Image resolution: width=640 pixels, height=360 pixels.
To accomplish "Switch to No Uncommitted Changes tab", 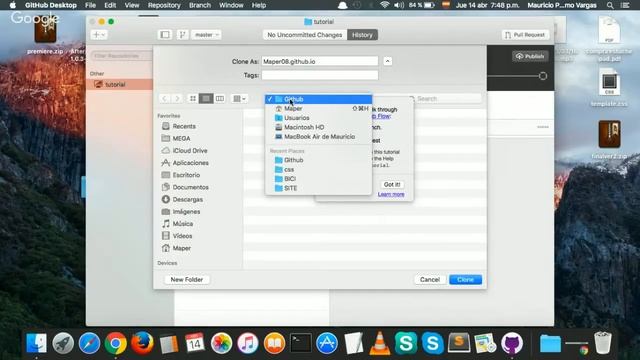I will (304, 35).
